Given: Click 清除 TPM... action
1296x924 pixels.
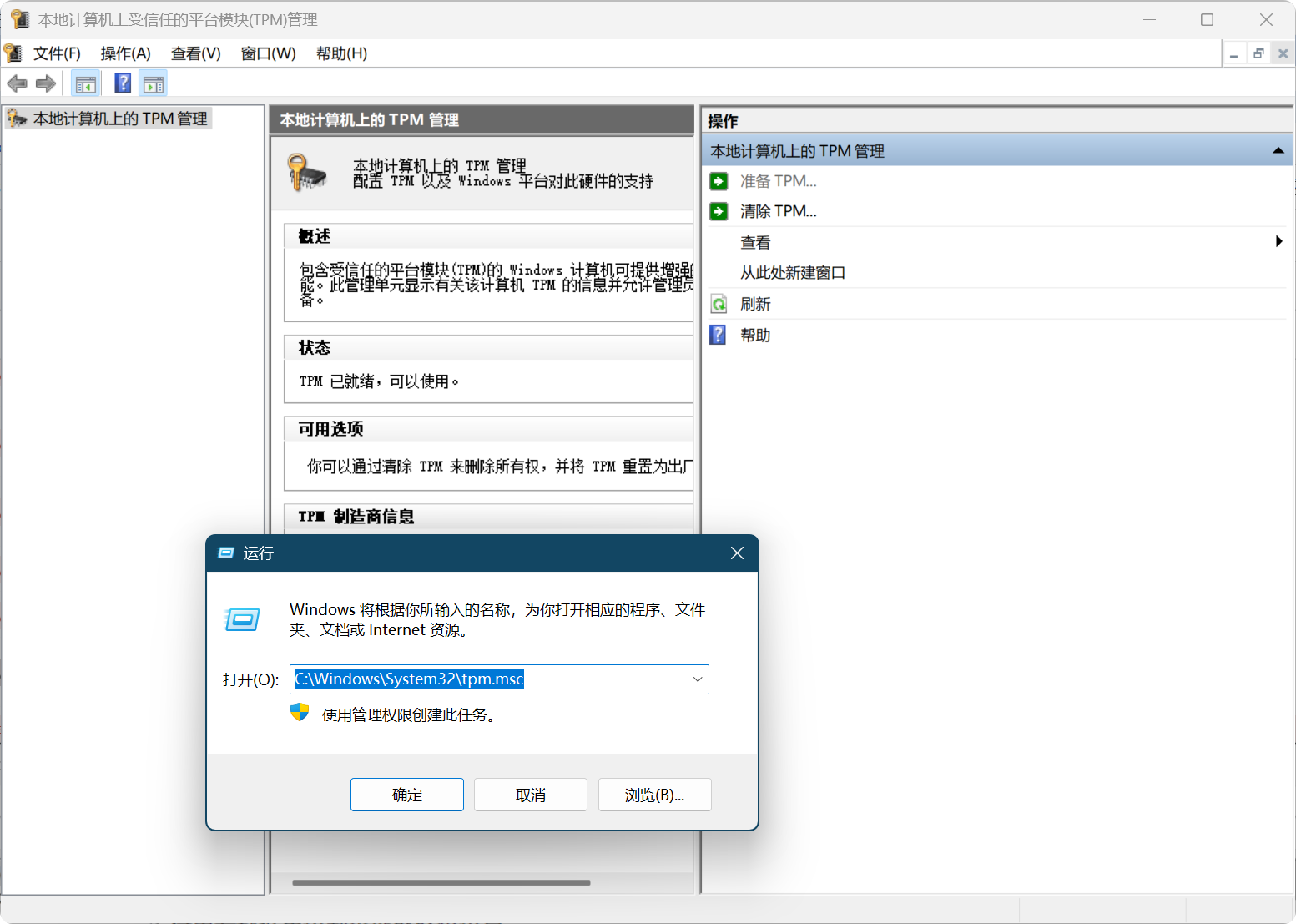Looking at the screenshot, I should point(779,211).
